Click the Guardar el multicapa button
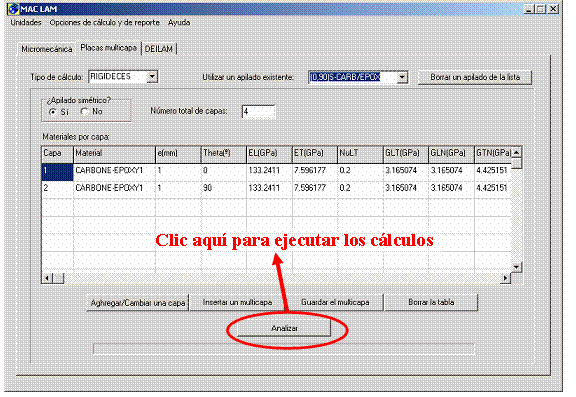The image size is (576, 397). 335,302
